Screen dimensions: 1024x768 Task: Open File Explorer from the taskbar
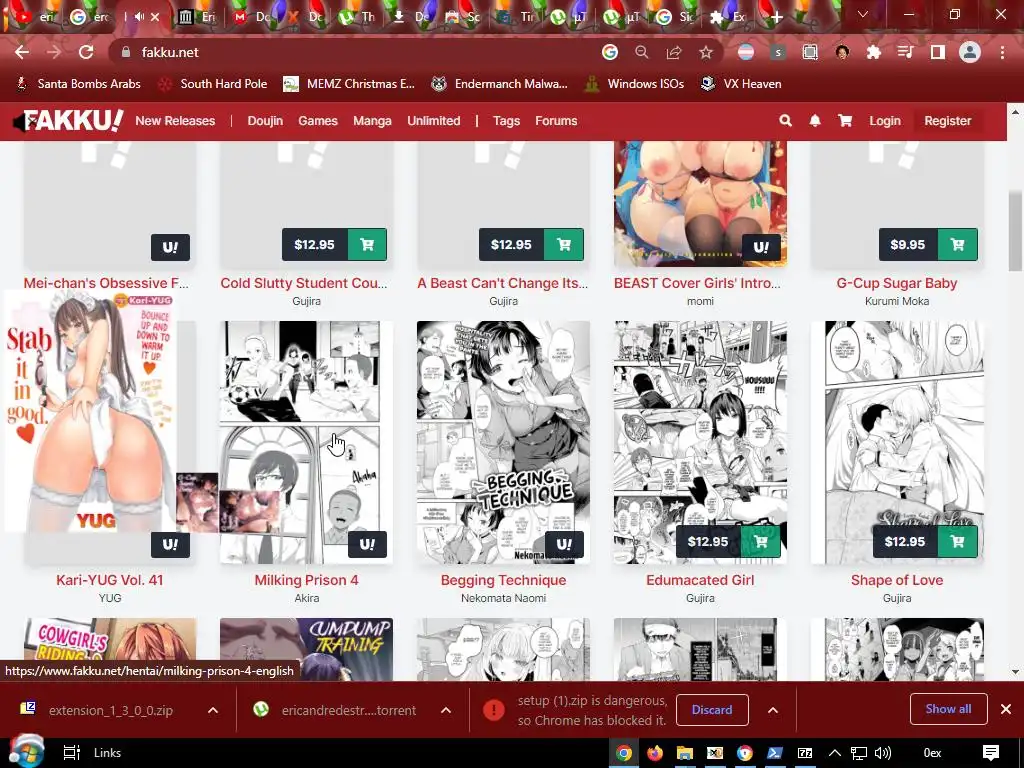click(x=685, y=753)
